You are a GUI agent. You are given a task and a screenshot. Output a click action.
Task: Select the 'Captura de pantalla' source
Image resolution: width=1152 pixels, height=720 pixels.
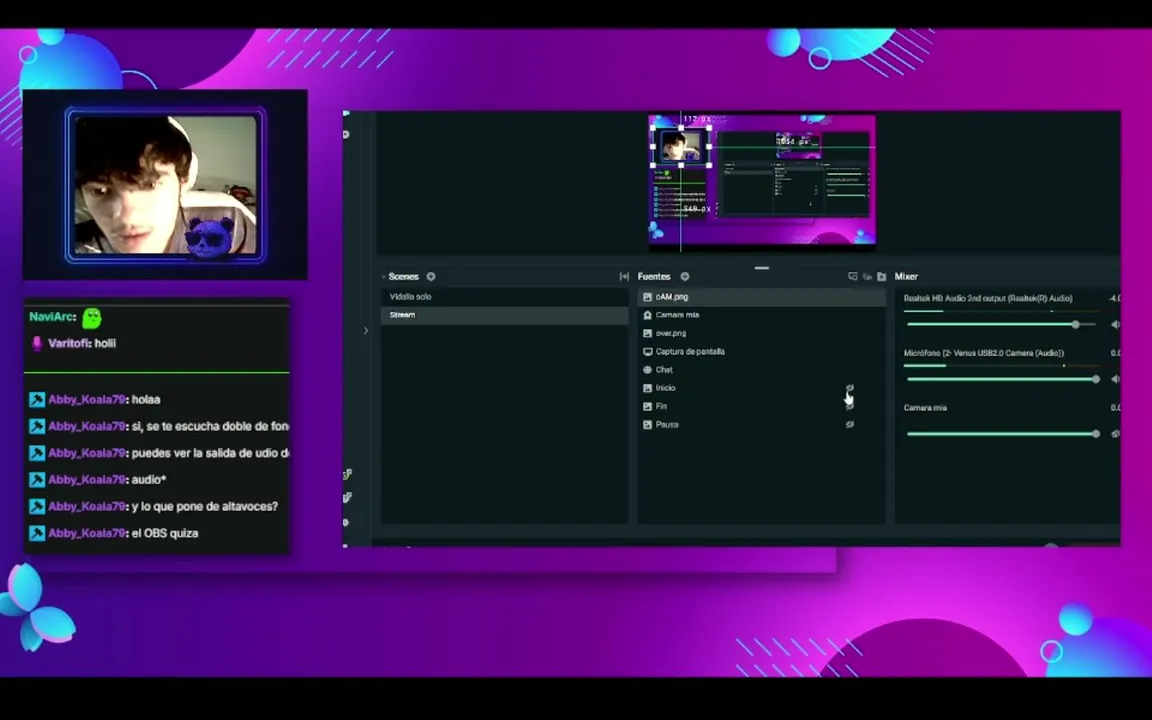click(x=761, y=352)
